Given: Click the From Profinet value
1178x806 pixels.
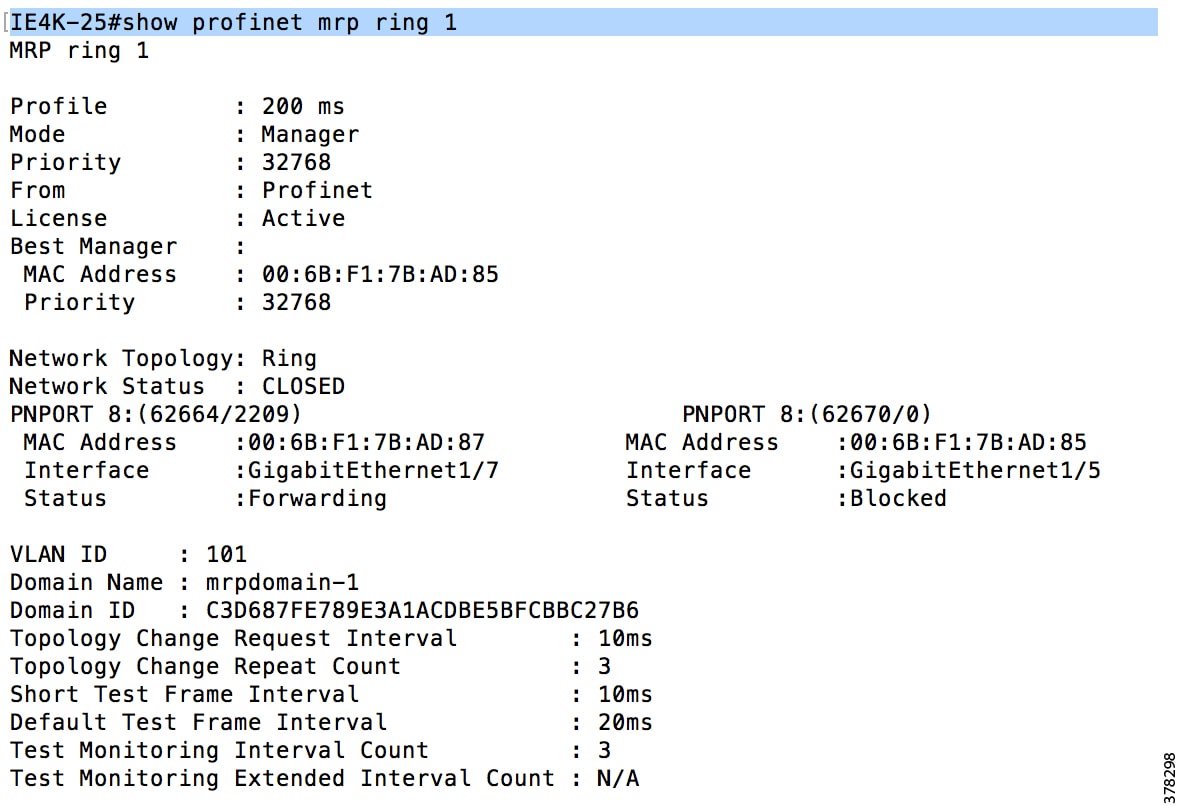Looking at the screenshot, I should coord(317,190).
